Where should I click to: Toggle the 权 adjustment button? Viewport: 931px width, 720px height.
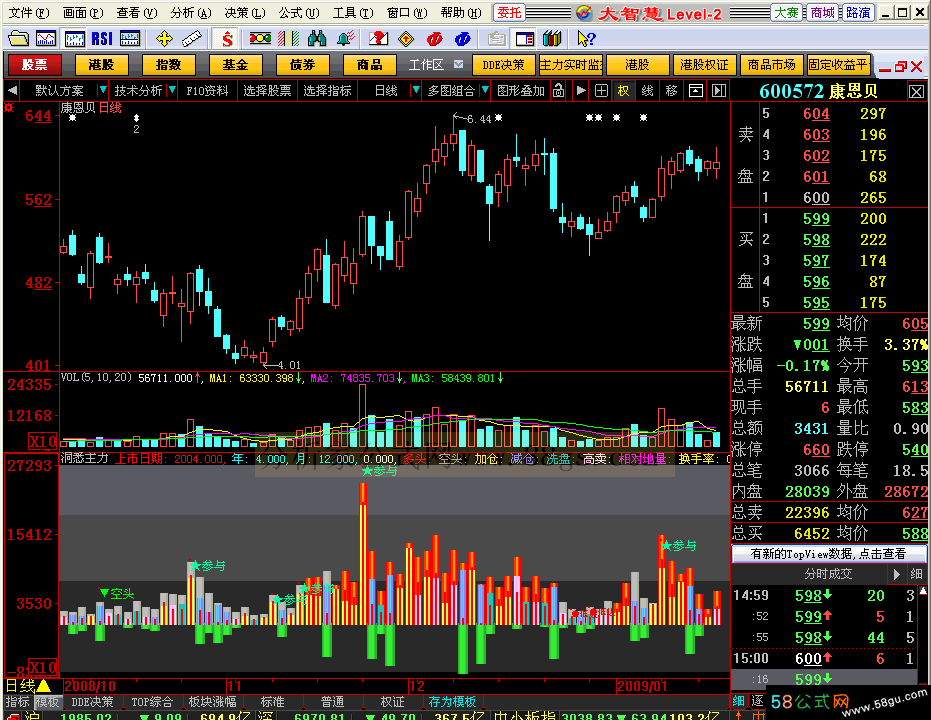pyautogui.click(x=623, y=91)
